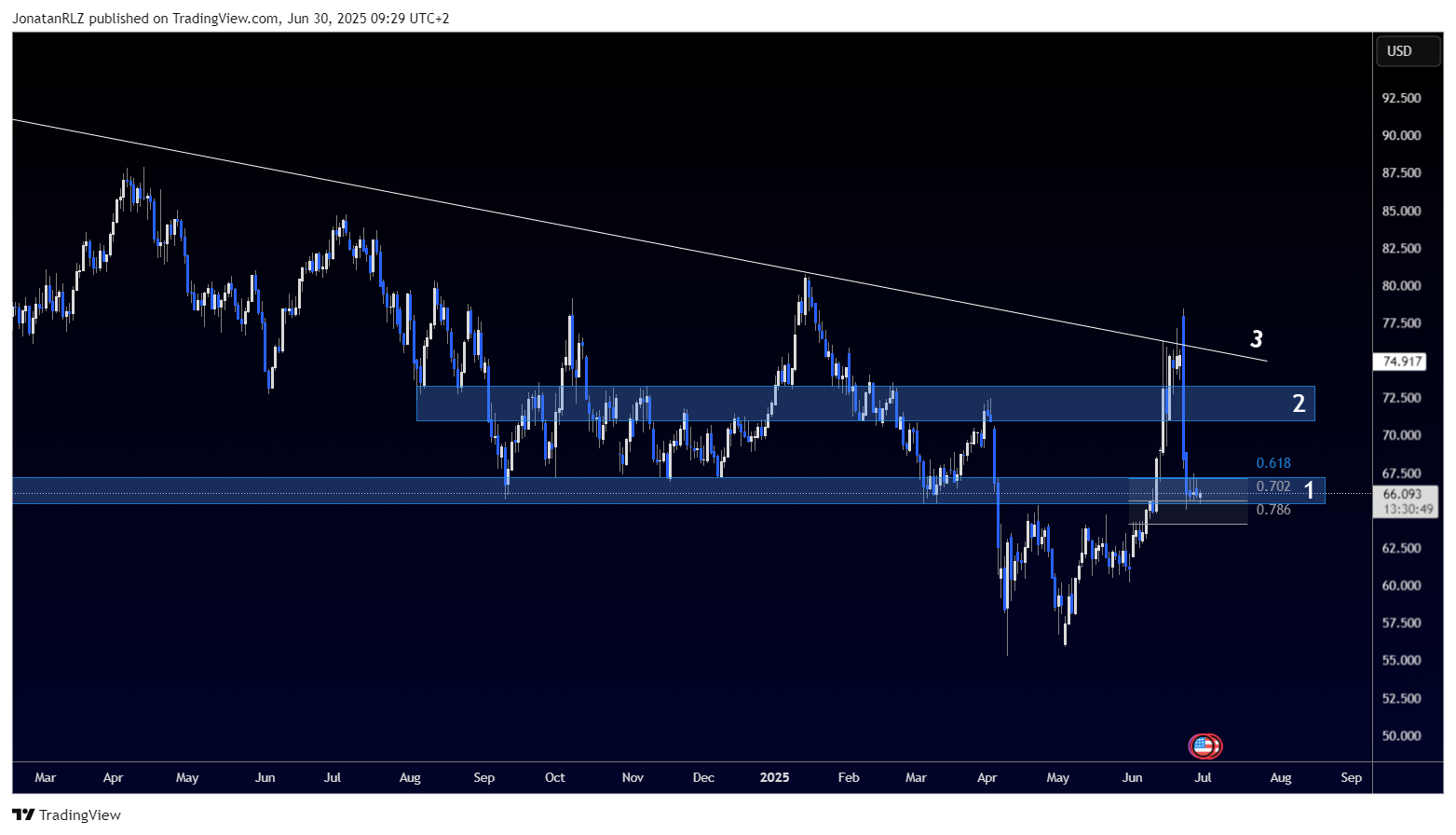Click the Sep label at time axis end
Image resolution: width=1456 pixels, height=835 pixels.
pyautogui.click(x=1352, y=777)
